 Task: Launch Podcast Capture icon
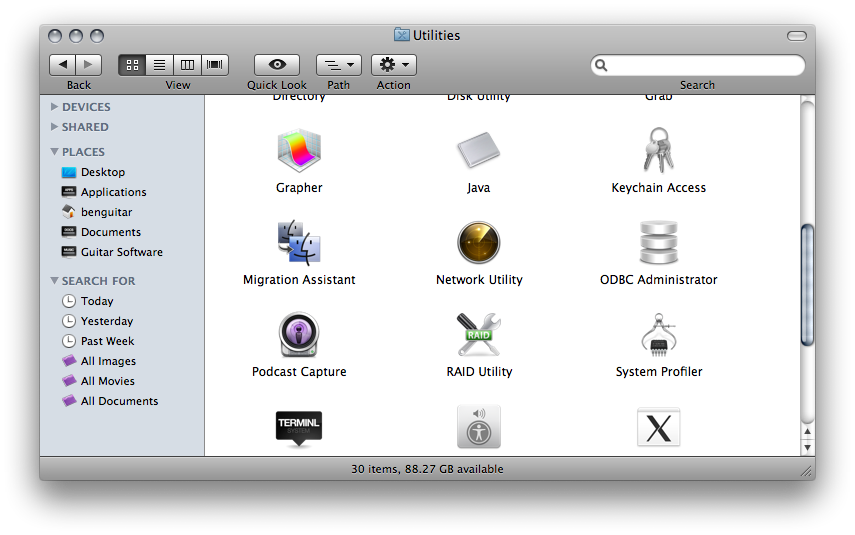coord(299,335)
